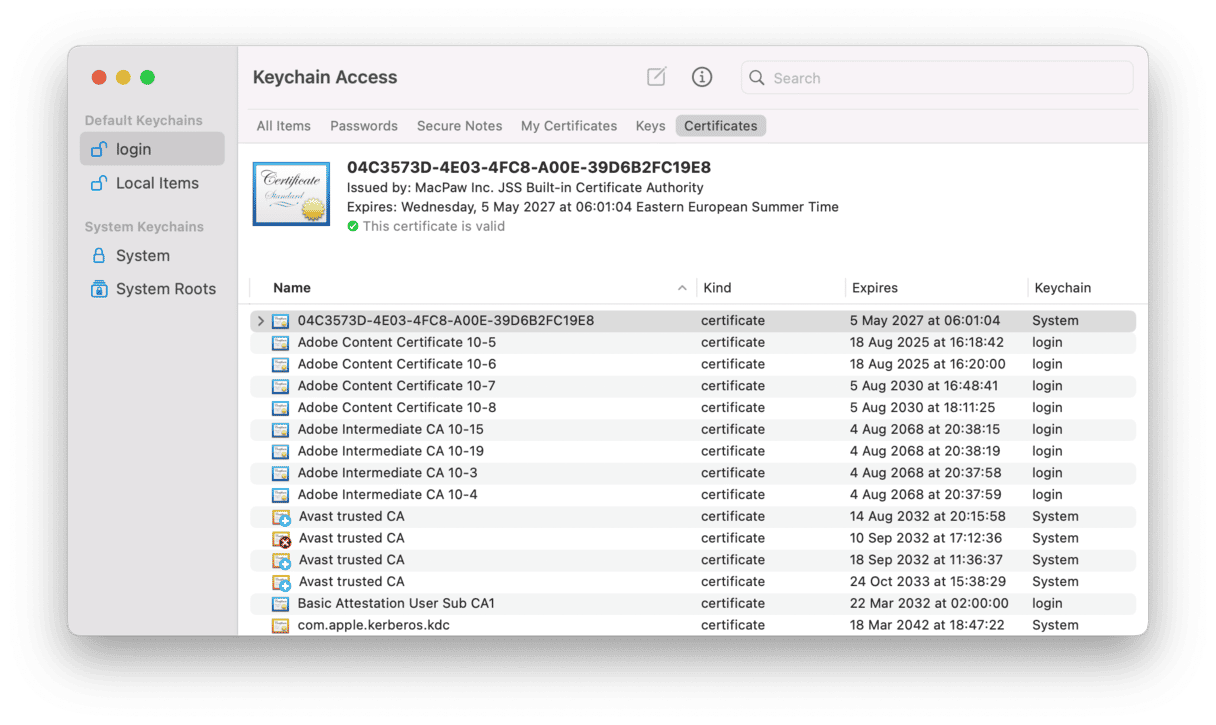1216x725 pixels.
Task: Click the login keychain unlocked padlock icon
Action: point(99,149)
